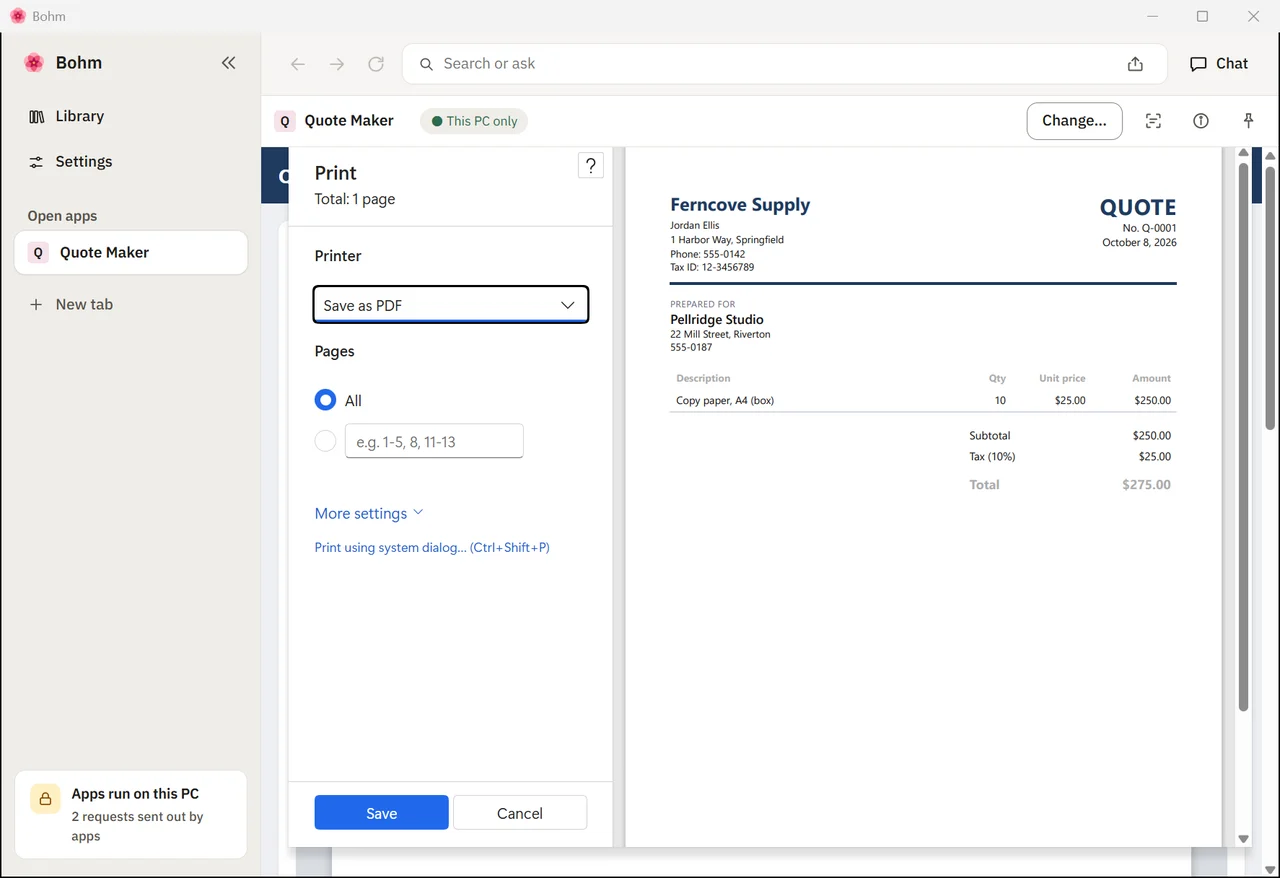
Task: Click 'No. Q-0001' quote number
Action: tap(1149, 228)
